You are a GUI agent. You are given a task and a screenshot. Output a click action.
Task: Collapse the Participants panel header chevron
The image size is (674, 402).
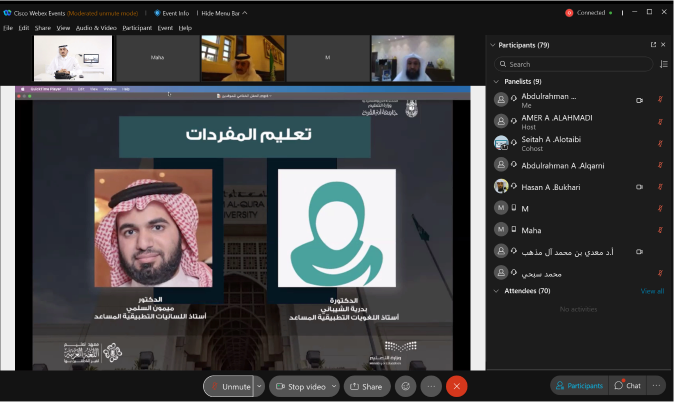coord(493,45)
